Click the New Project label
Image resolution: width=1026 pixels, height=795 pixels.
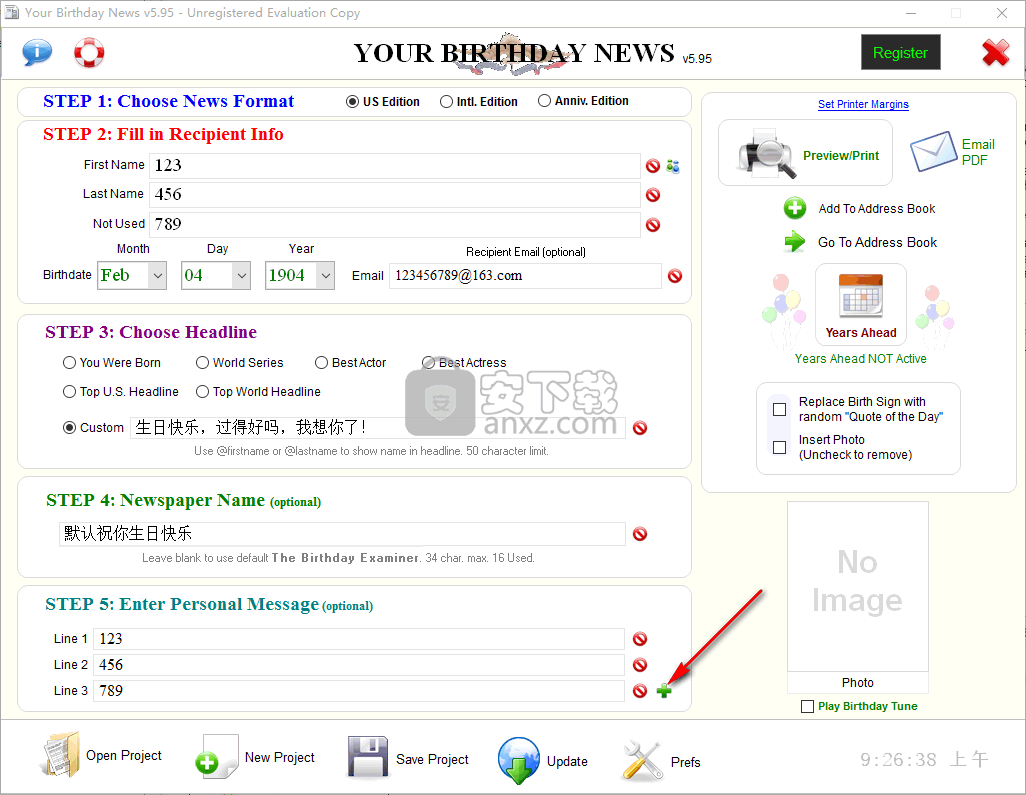[279, 757]
